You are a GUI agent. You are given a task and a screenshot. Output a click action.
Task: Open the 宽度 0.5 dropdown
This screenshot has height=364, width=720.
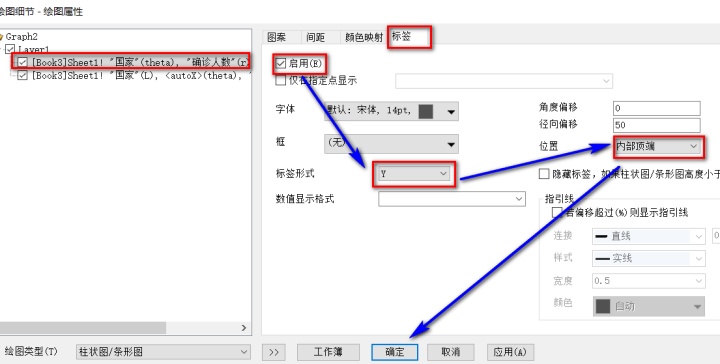pyautogui.click(x=648, y=280)
